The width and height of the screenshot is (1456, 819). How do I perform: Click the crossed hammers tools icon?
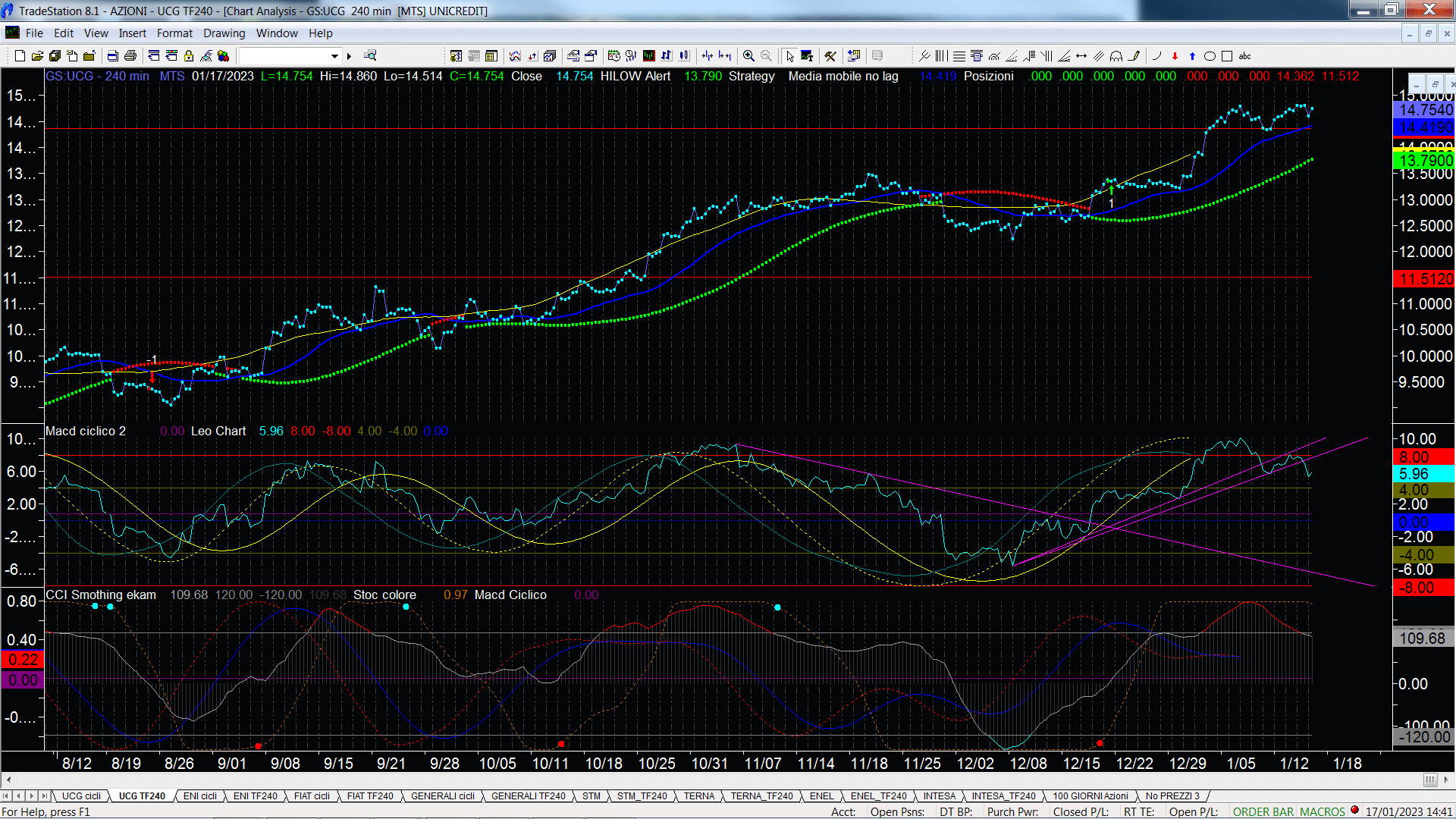[830, 55]
